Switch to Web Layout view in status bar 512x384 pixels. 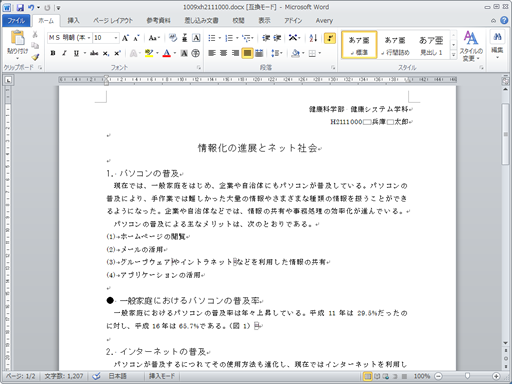pyautogui.click(x=386, y=376)
